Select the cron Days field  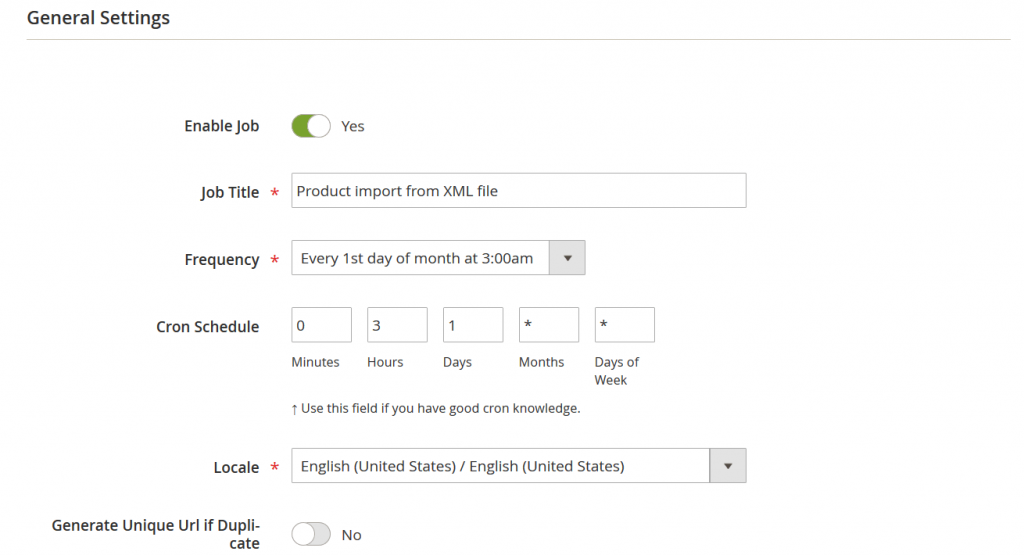[473, 325]
